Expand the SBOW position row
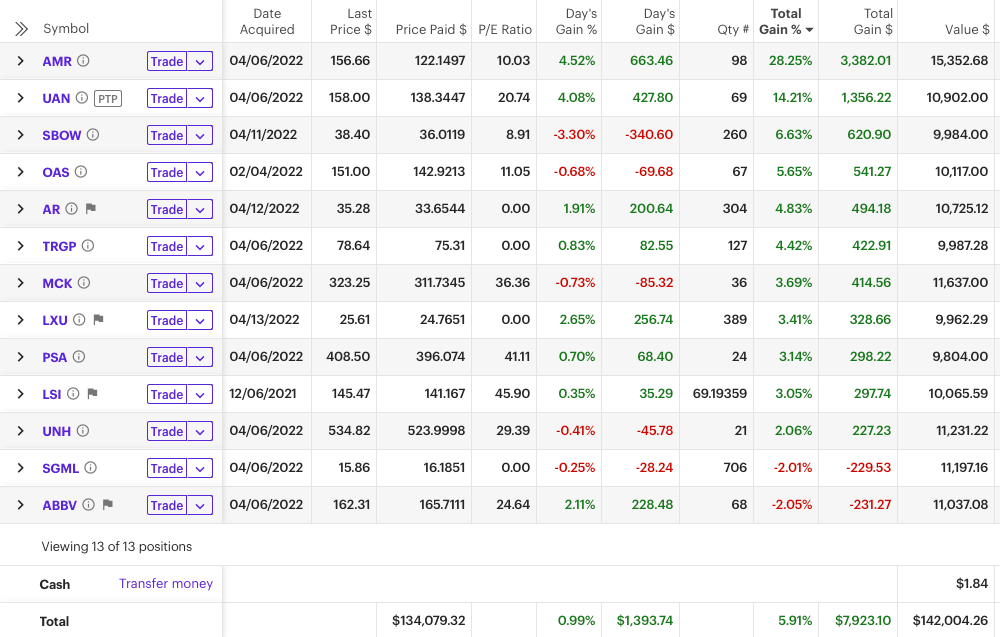 pyautogui.click(x=20, y=135)
